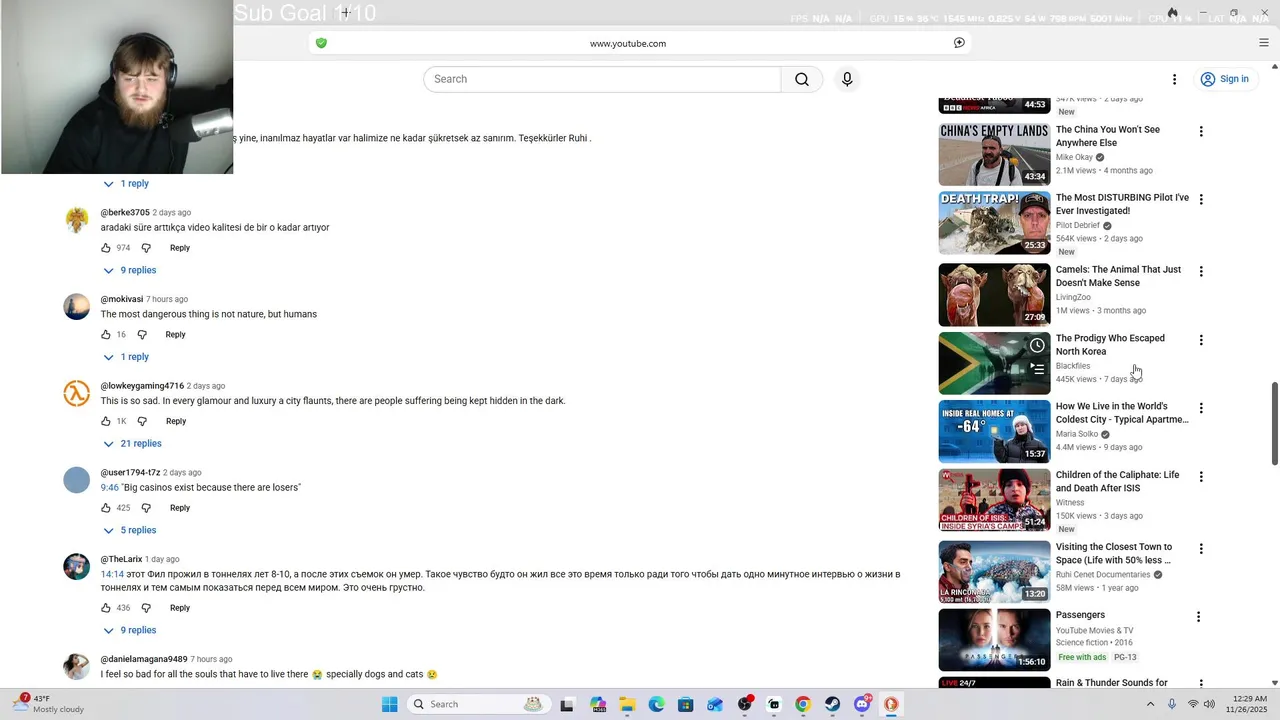Open options menu for Camels video
The height and width of the screenshot is (720, 1280).
coord(1201,272)
